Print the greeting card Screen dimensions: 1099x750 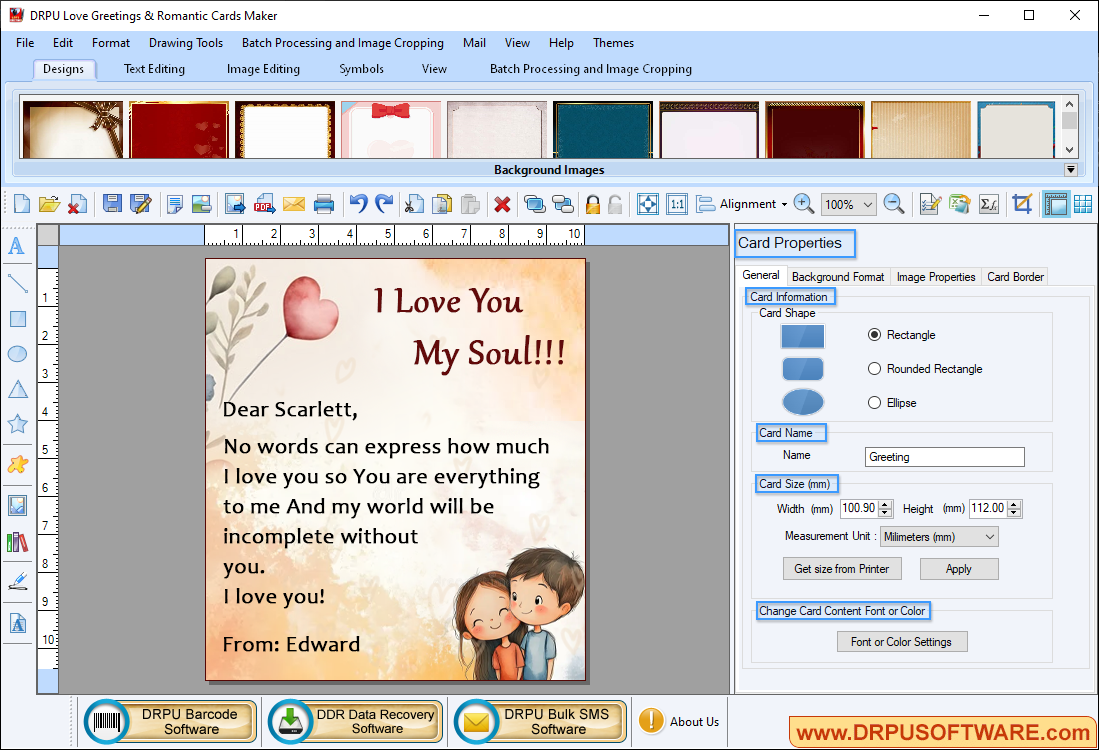pos(323,204)
